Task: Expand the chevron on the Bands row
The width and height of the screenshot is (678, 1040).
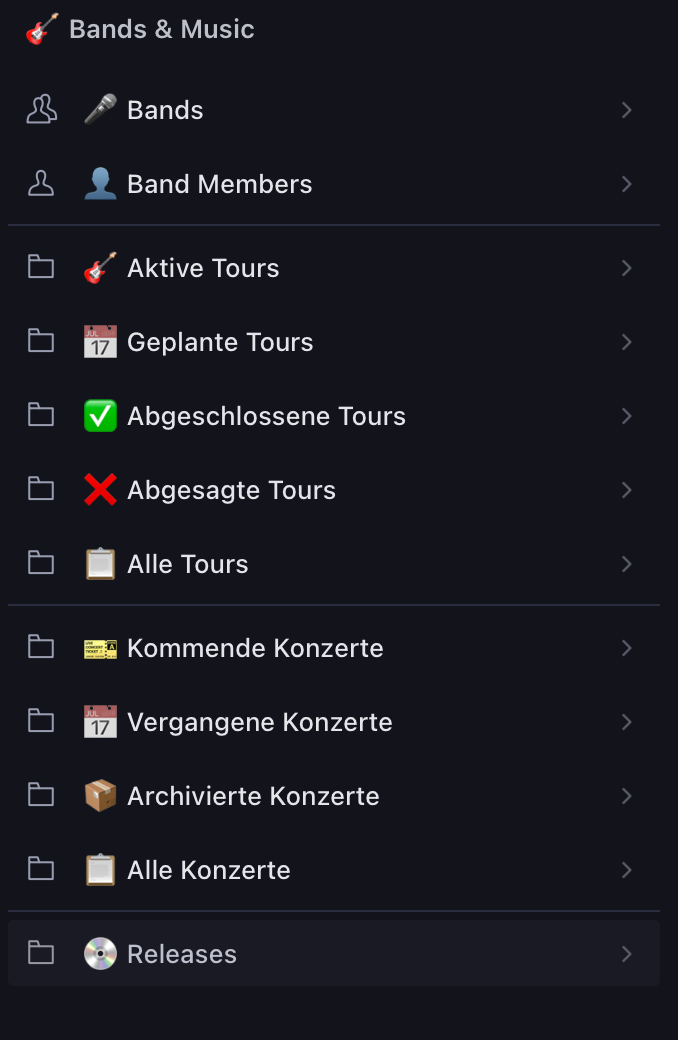Action: coord(627,110)
